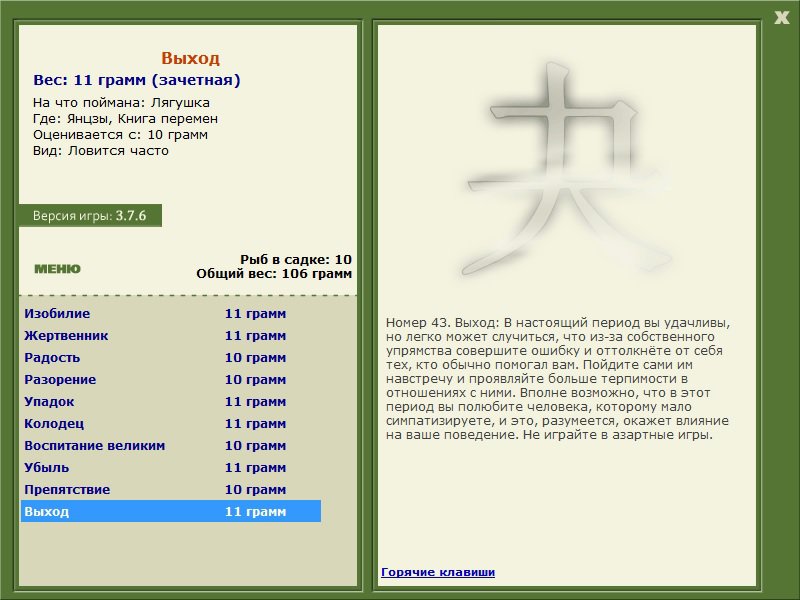
Task: Pick the Разорение entry in the list
Action: (x=171, y=379)
